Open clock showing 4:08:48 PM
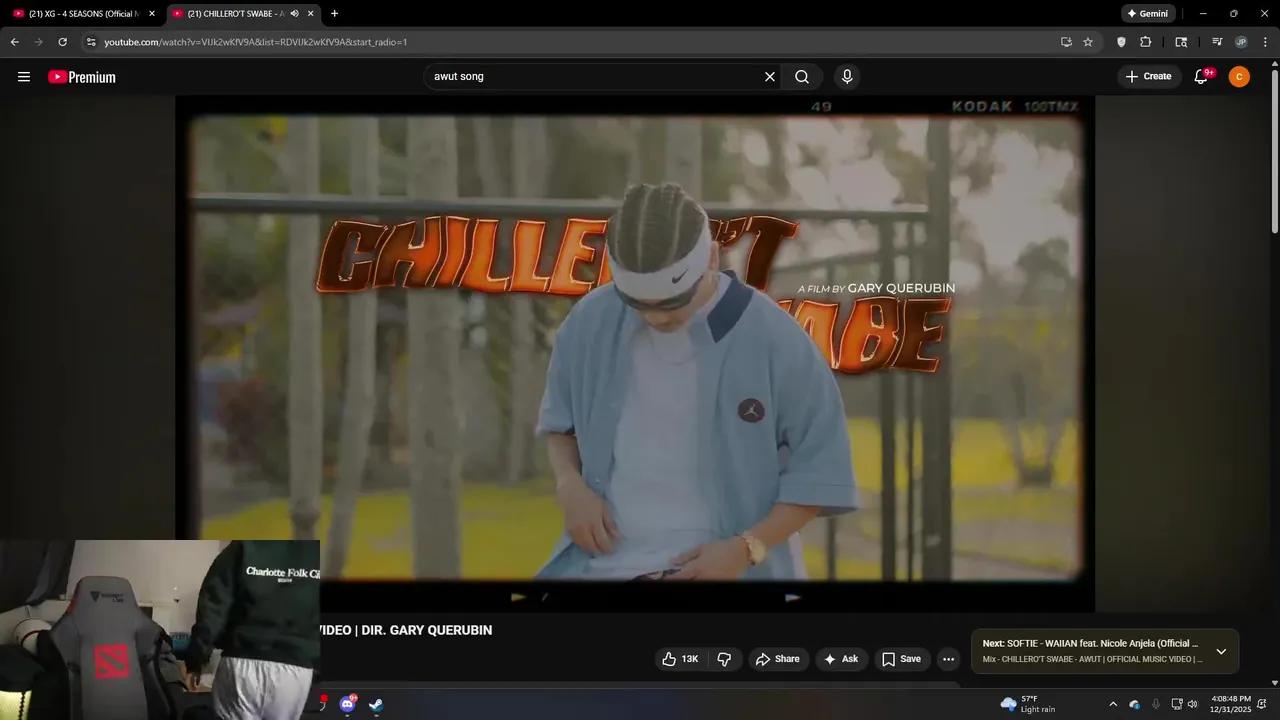1280x720 pixels. 1230,704
